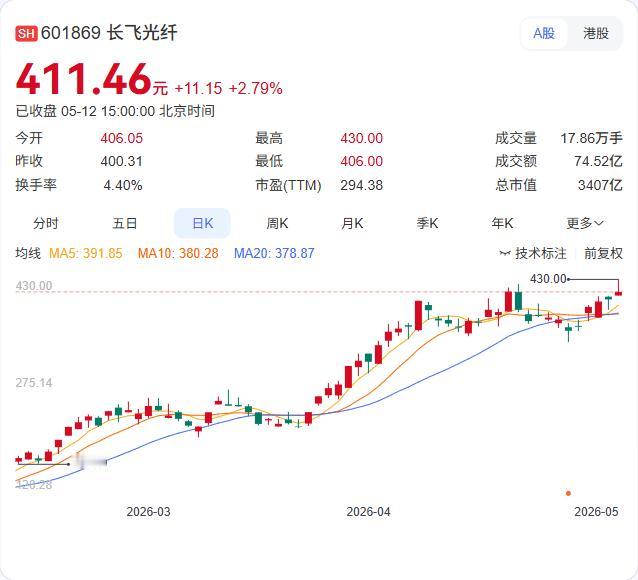The height and width of the screenshot is (580, 638).
Task: Click the current price 411.46
Action: click(x=83, y=79)
